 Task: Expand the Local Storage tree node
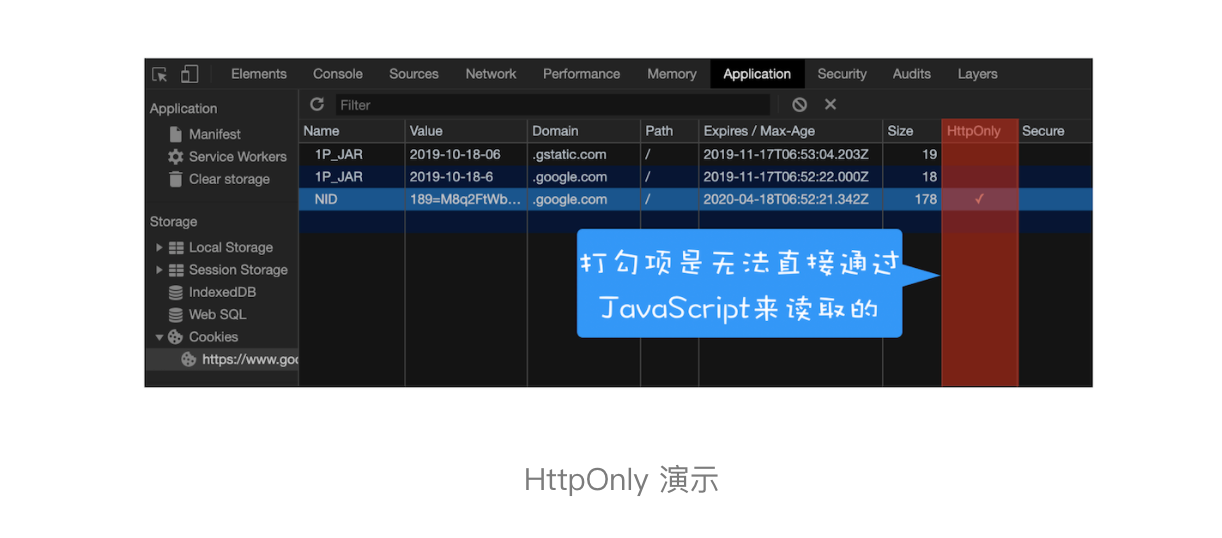tap(159, 247)
